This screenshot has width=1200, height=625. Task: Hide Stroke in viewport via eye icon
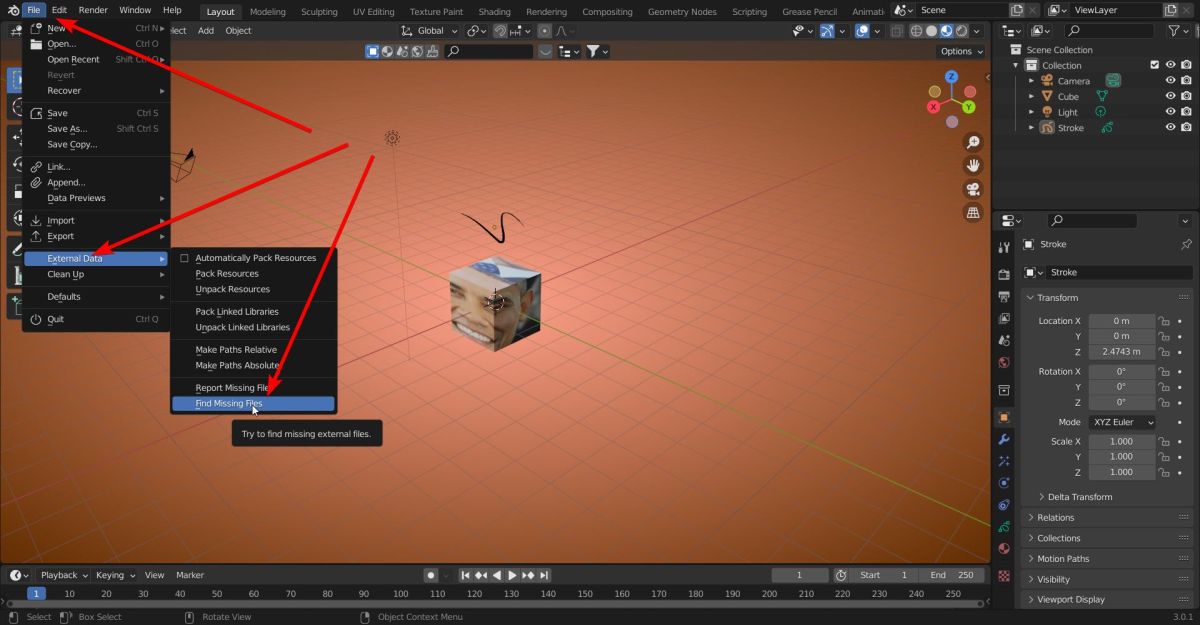1170,128
